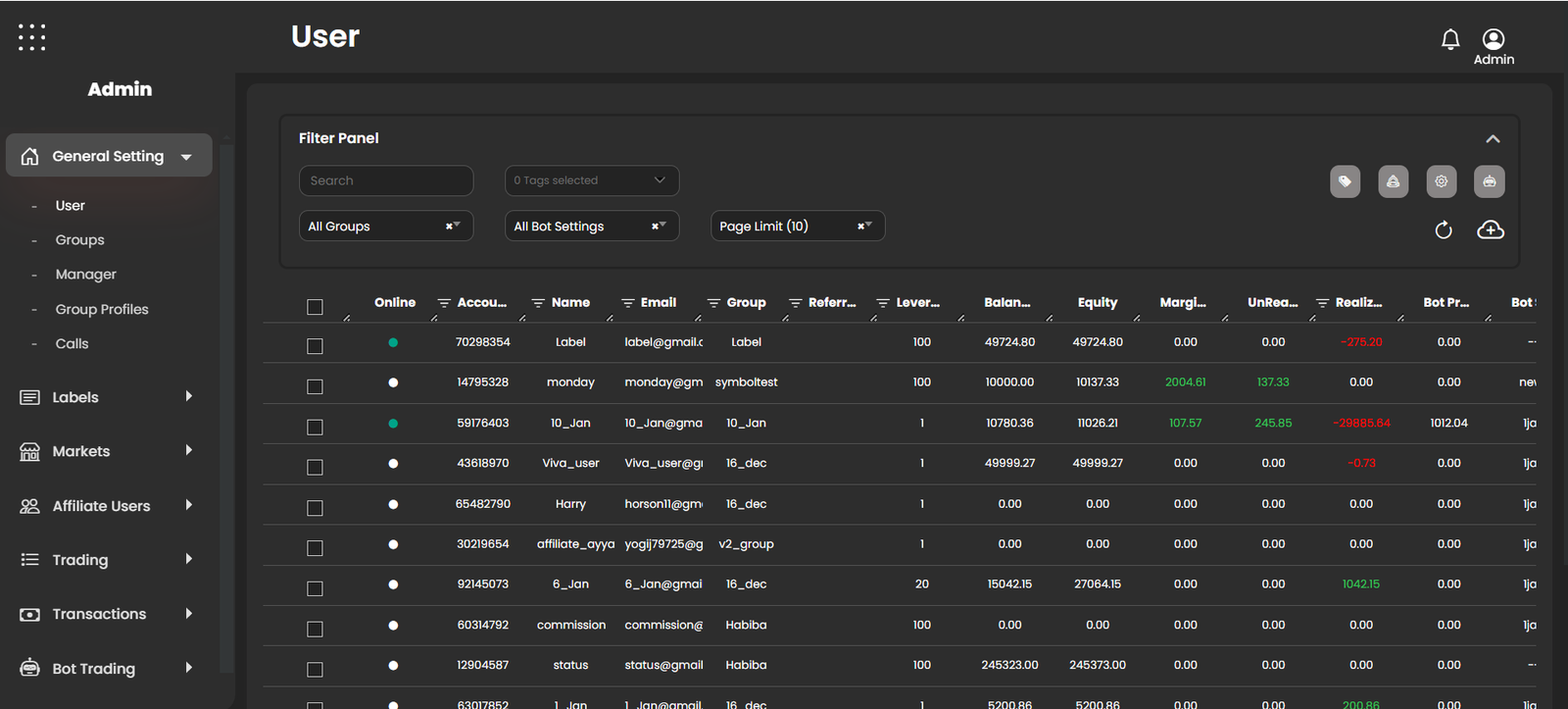
Task: Open the Realized column filter icon
Action: (1323, 303)
